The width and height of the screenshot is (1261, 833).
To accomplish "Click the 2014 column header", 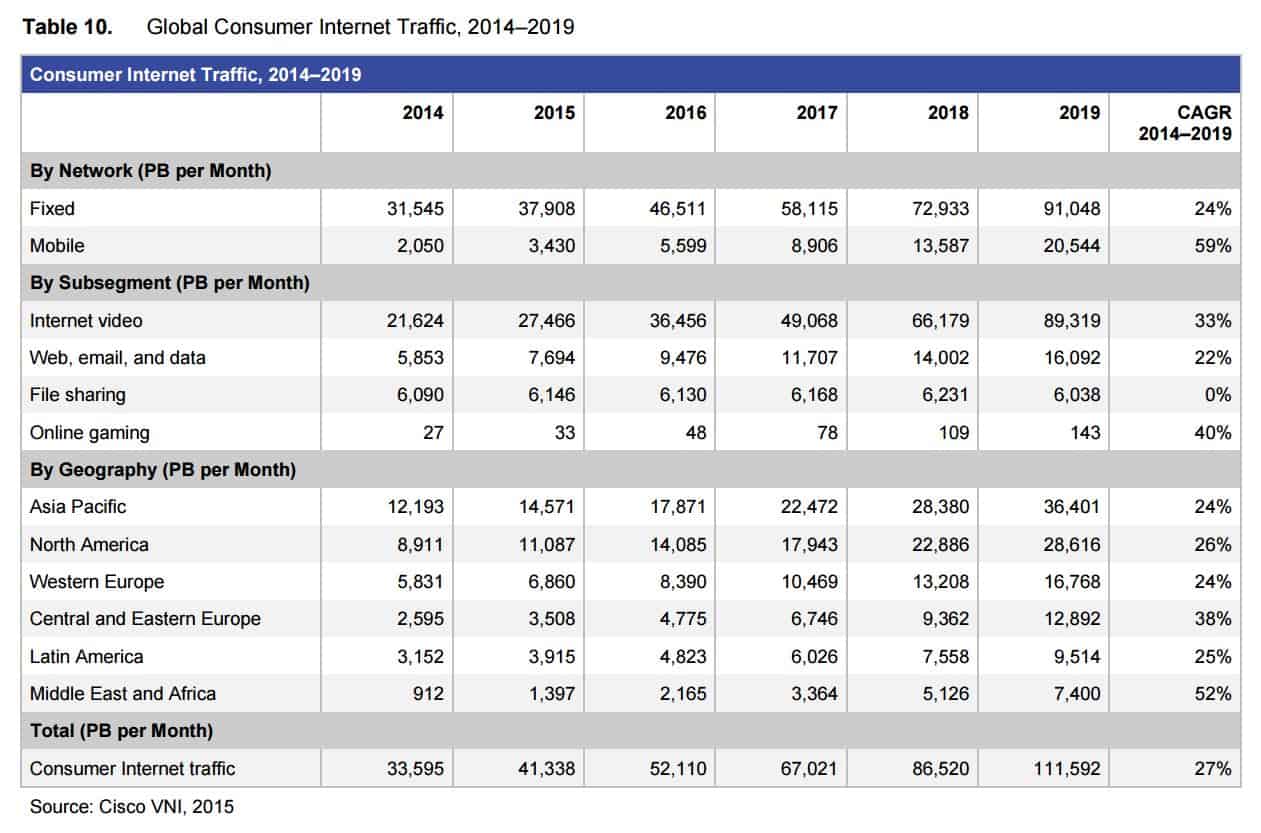I will pyautogui.click(x=422, y=113).
